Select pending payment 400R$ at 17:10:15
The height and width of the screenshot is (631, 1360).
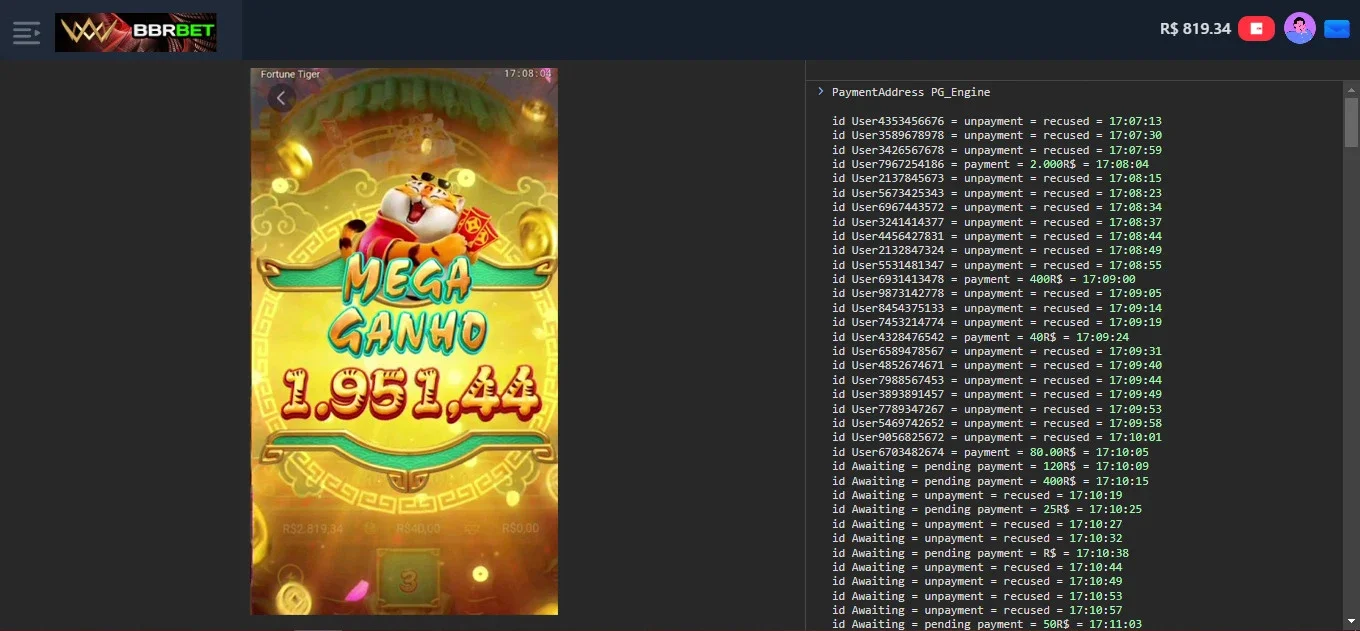pos(990,481)
